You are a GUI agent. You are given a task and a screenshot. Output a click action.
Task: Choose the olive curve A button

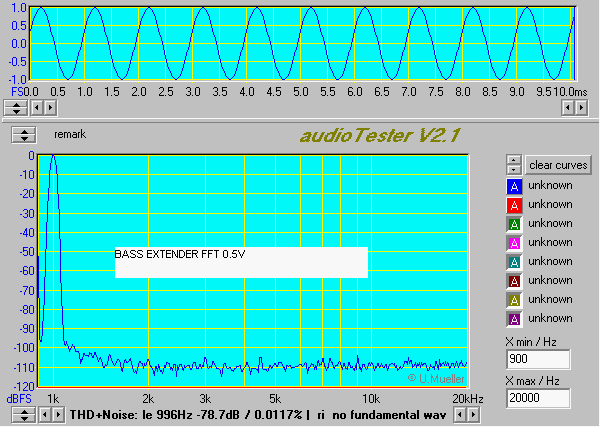(x=514, y=300)
